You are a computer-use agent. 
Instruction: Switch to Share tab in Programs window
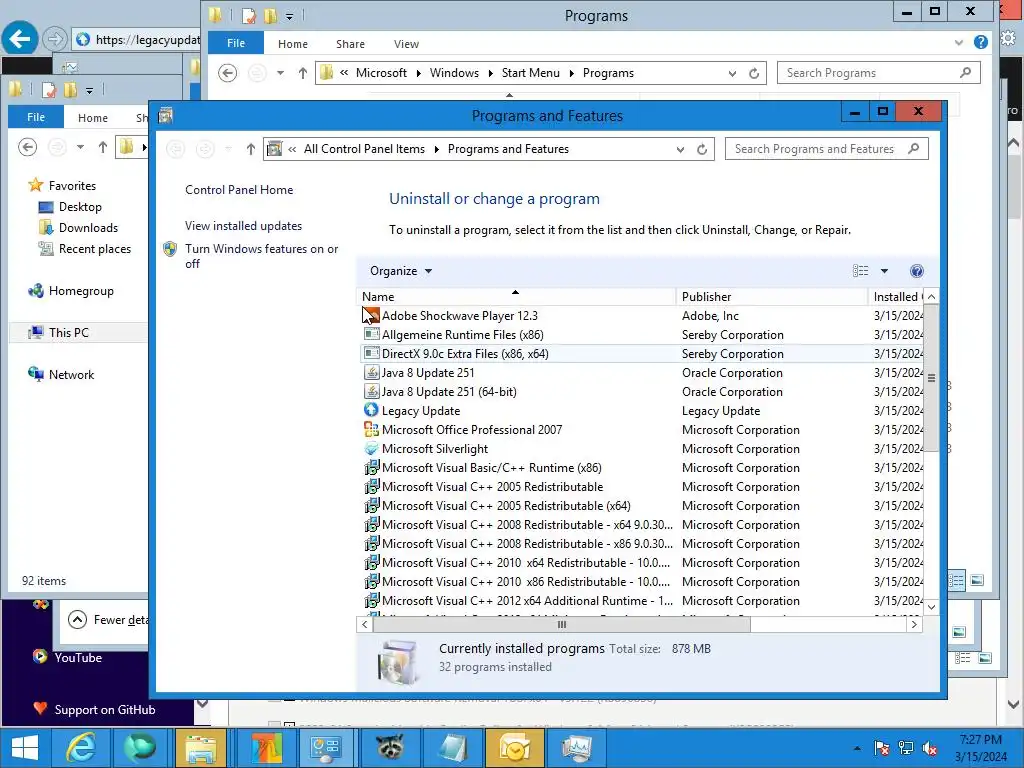pyautogui.click(x=350, y=44)
